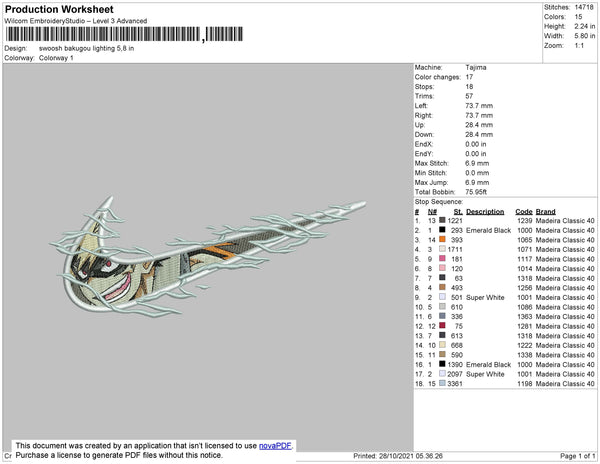
Task: Click the Brand column header
Action: click(545, 212)
